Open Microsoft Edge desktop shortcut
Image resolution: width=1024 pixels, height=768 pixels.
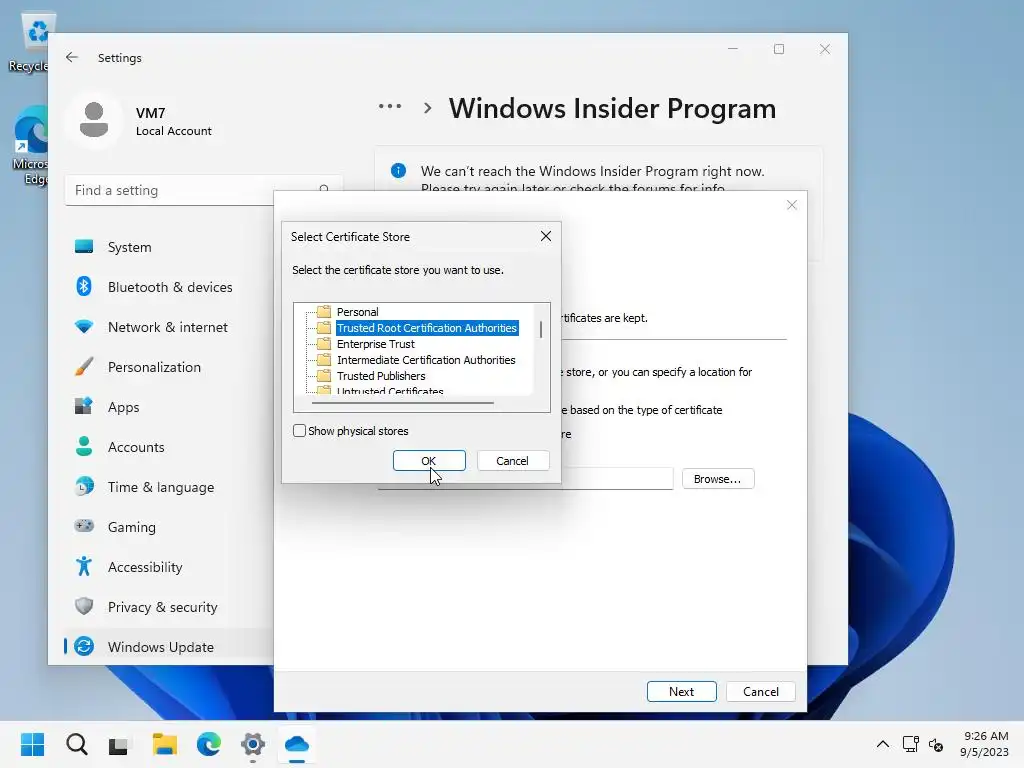click(31, 145)
